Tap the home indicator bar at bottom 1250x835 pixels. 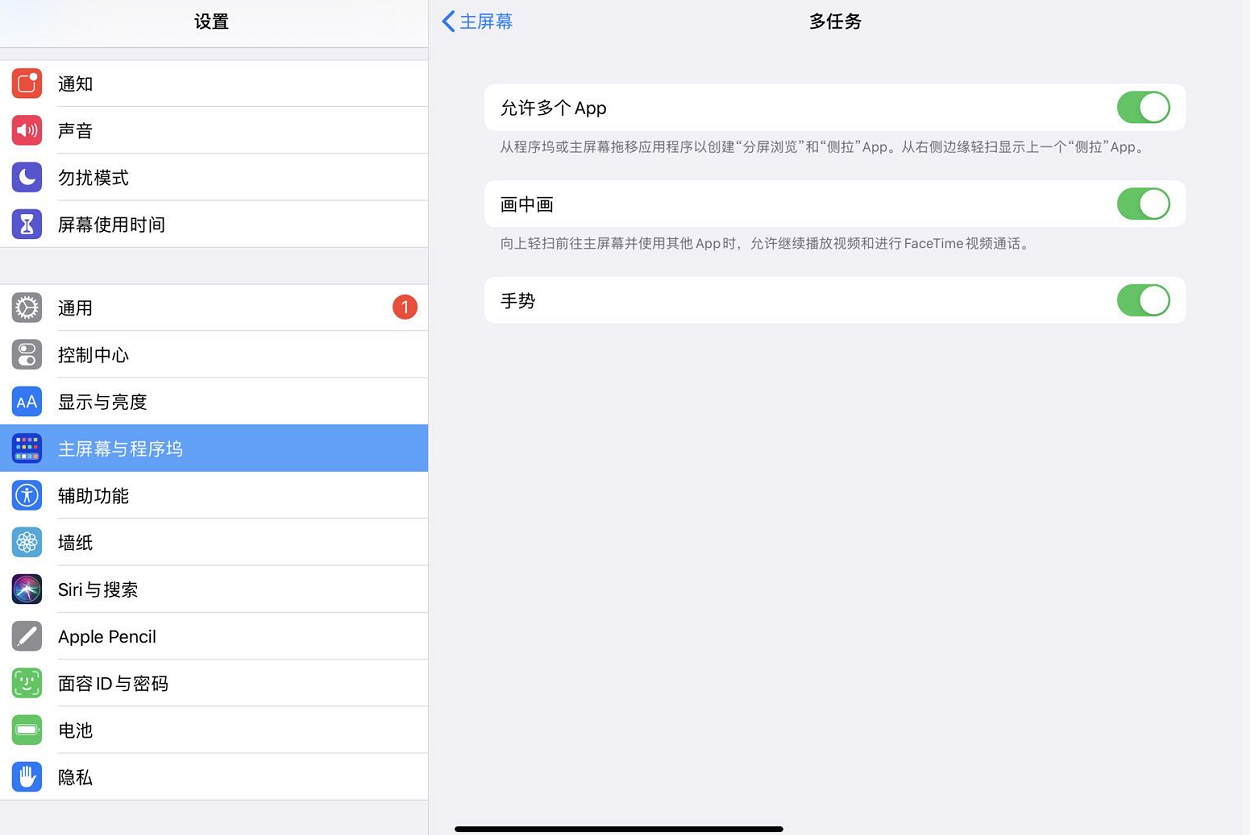[x=619, y=829]
